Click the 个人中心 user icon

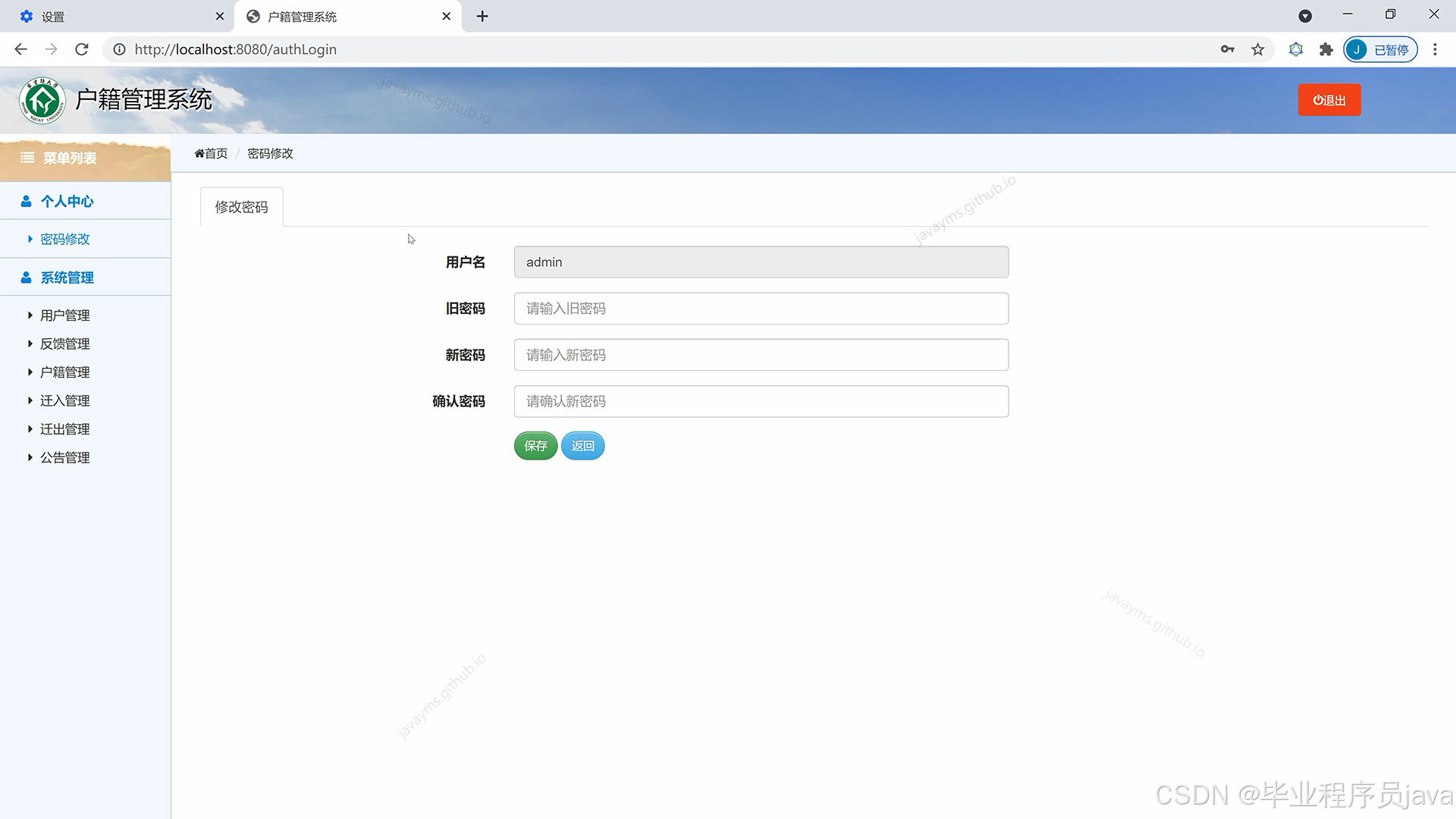click(x=26, y=201)
